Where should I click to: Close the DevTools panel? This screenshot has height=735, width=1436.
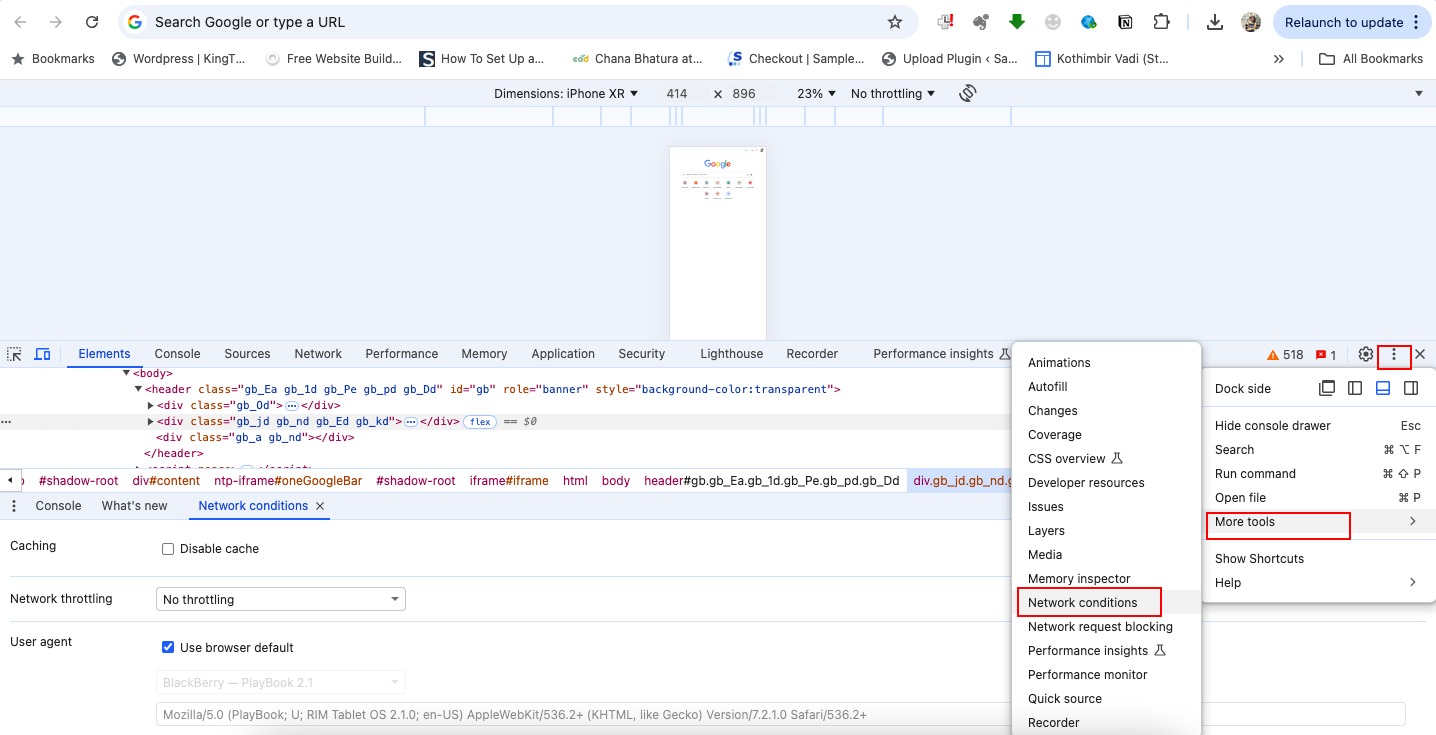pos(1420,354)
